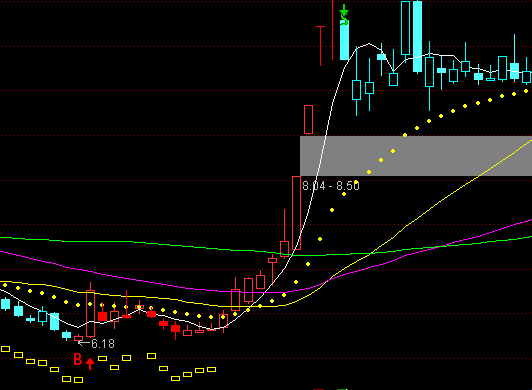Click the solid cyan candle under the S marker
The width and height of the screenshot is (532, 390).
point(344,40)
